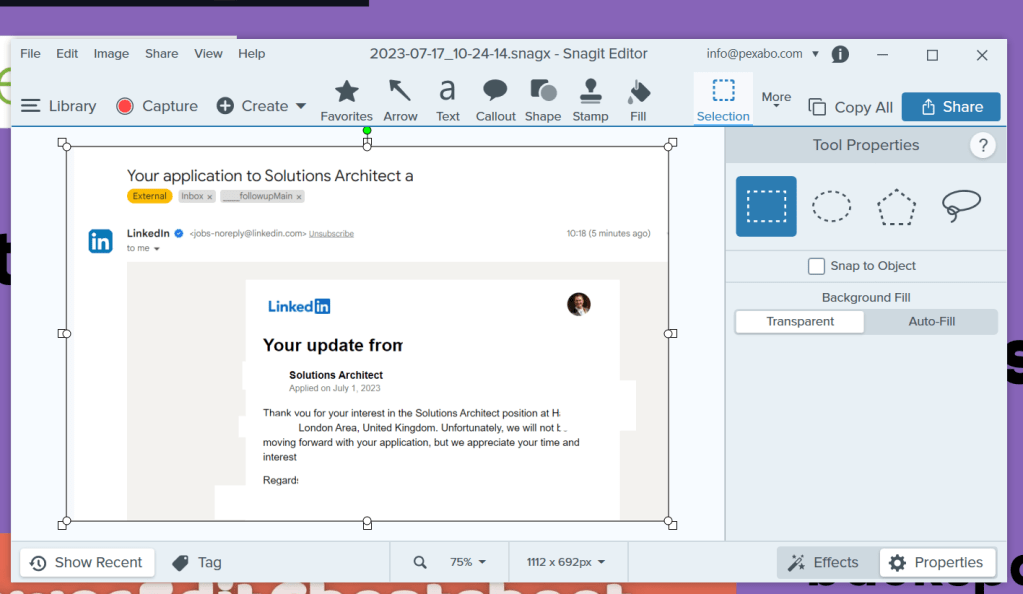
Task: Click the External label tag
Action: (x=149, y=196)
